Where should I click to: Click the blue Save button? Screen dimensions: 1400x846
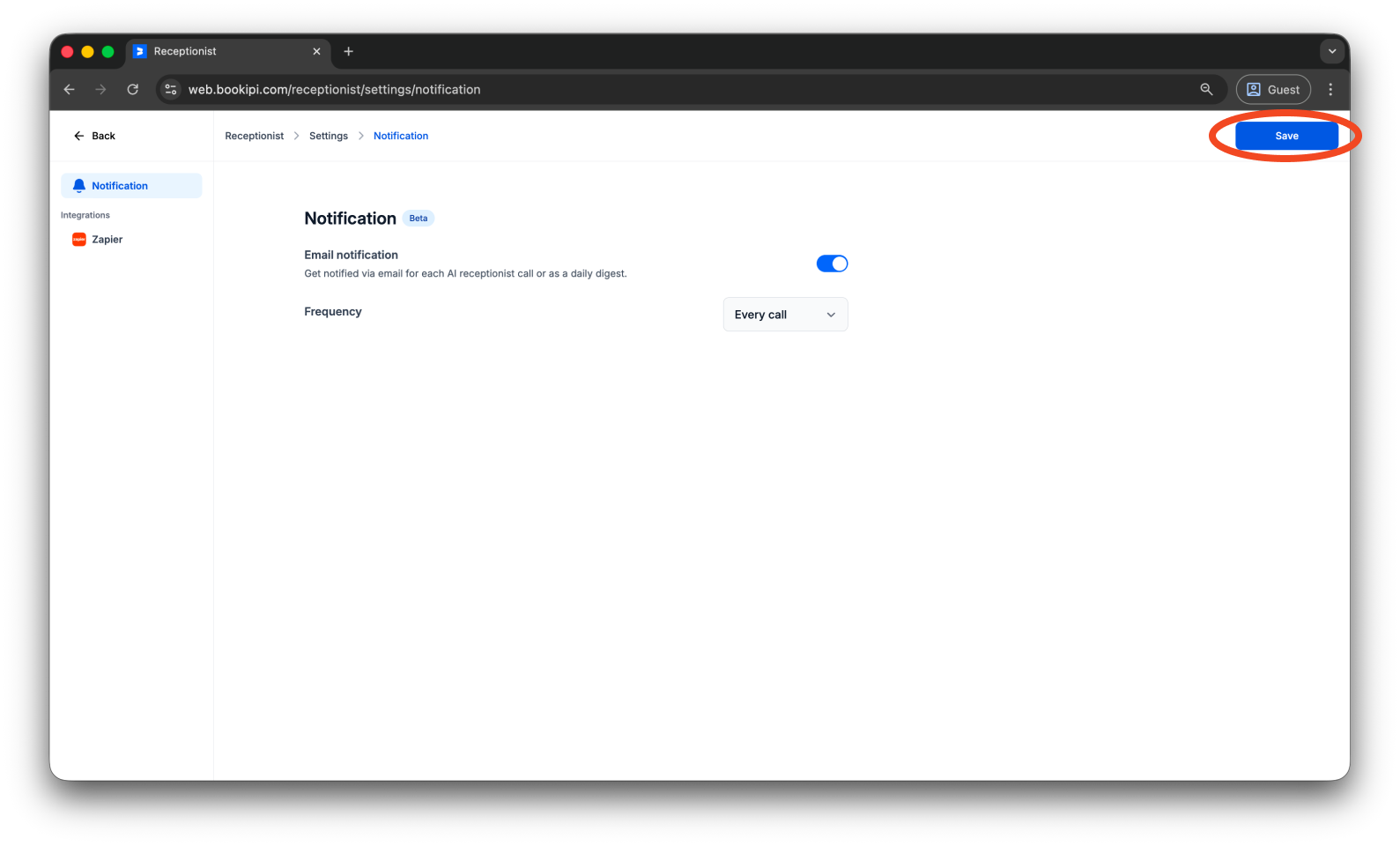click(x=1286, y=136)
